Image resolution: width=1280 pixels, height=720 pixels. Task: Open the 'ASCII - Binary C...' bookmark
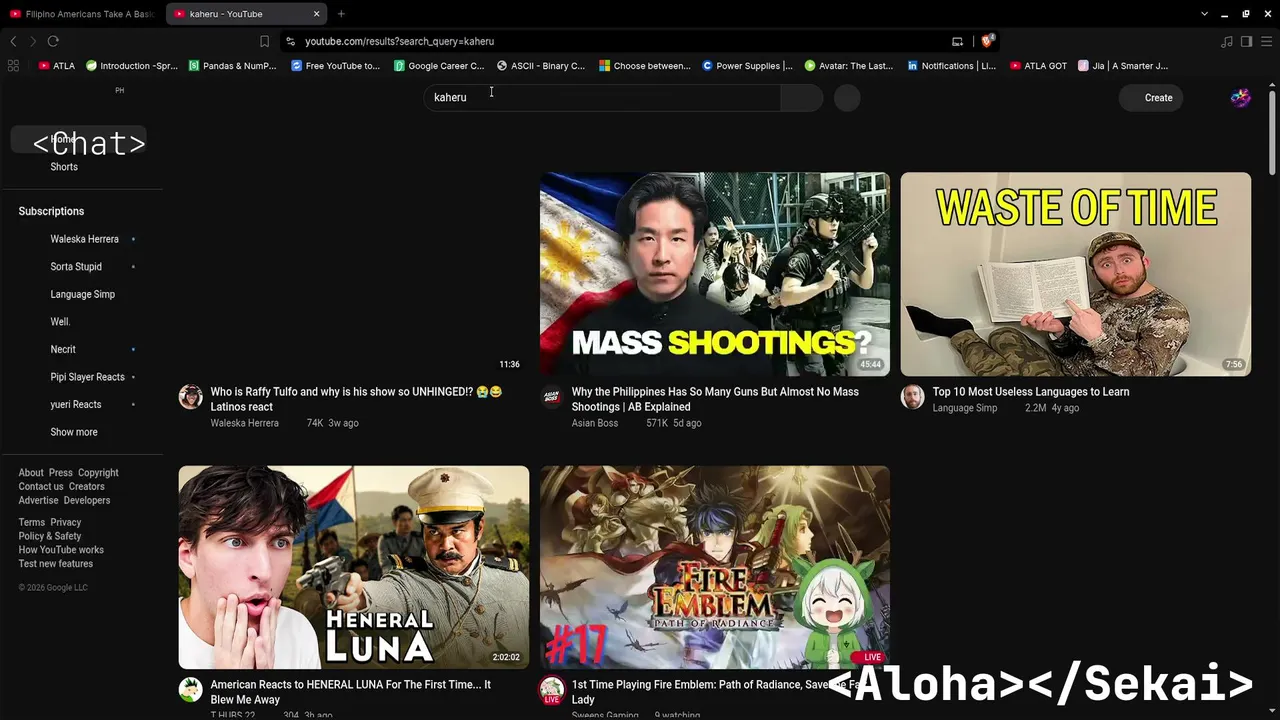540,66
